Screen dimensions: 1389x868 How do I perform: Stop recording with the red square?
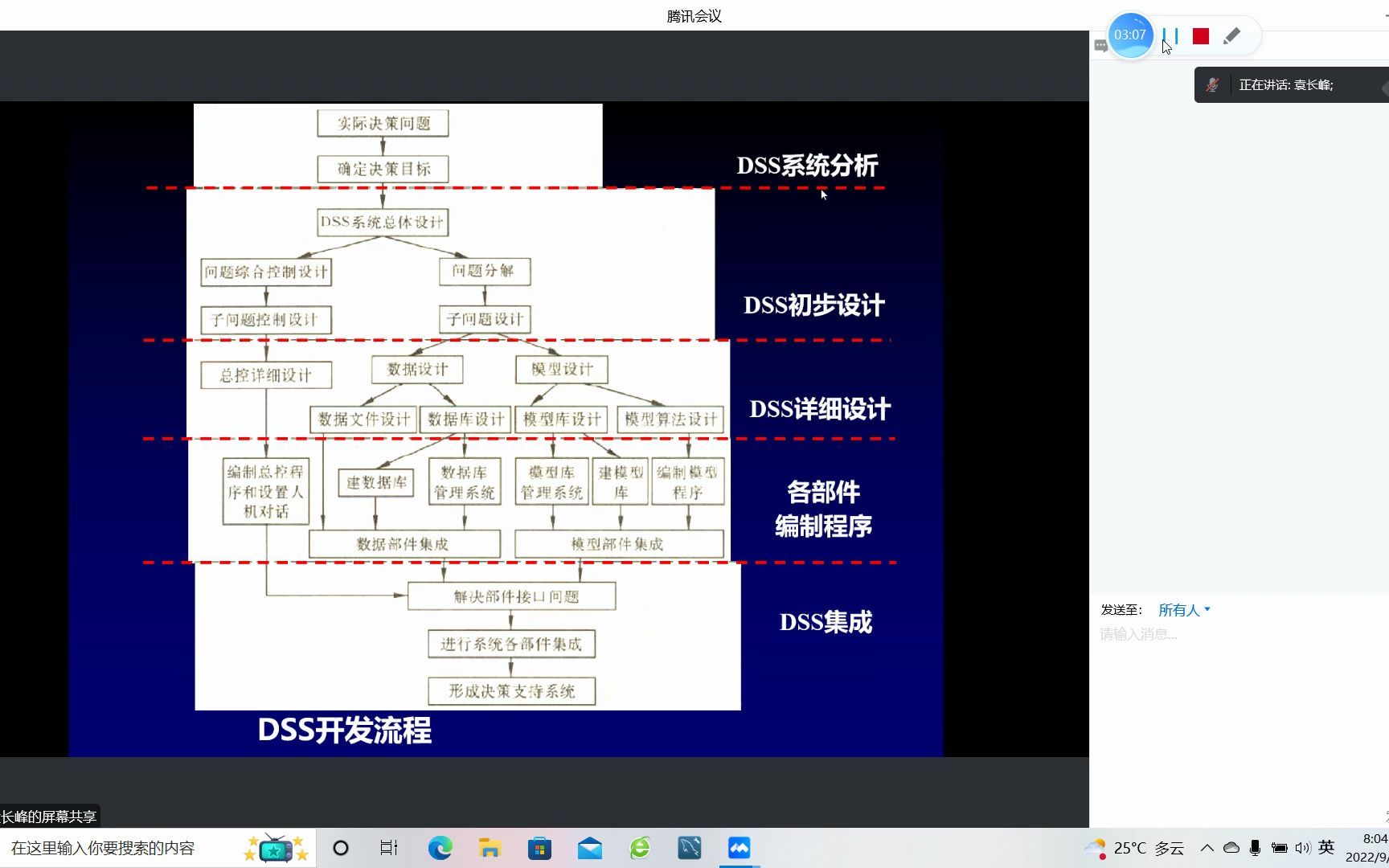point(1201,36)
